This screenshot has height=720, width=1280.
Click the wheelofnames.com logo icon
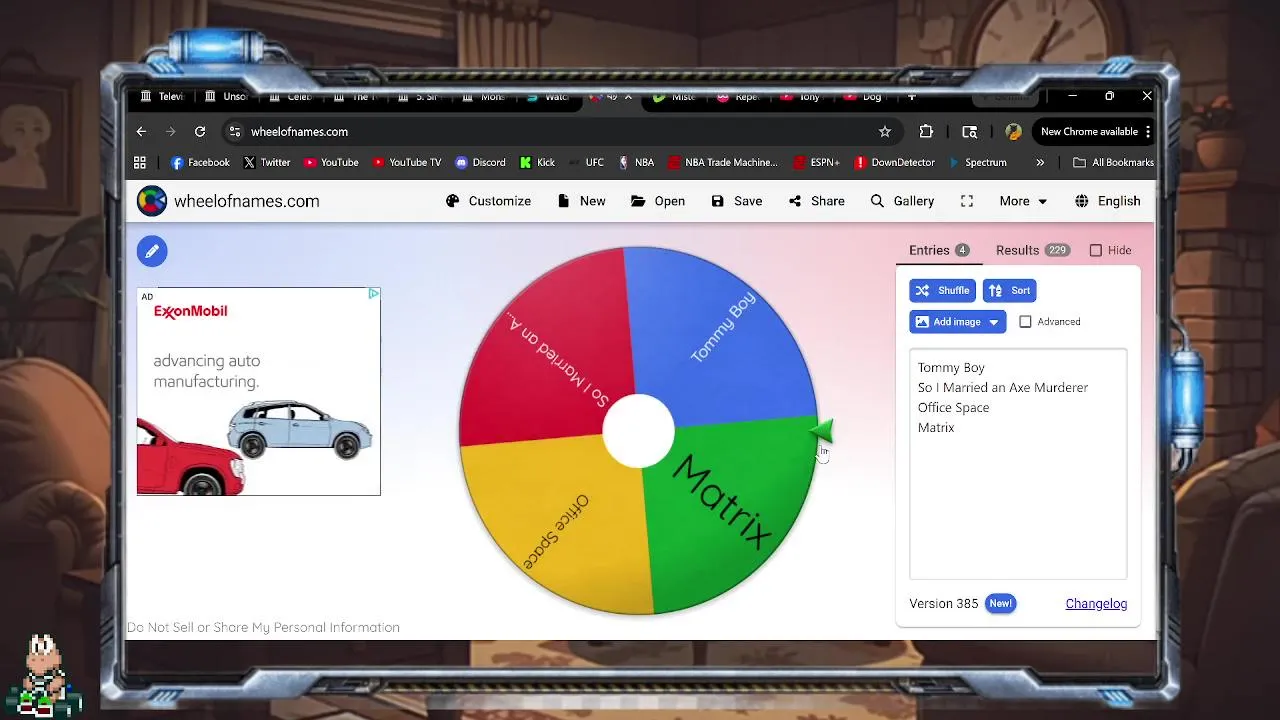point(152,201)
